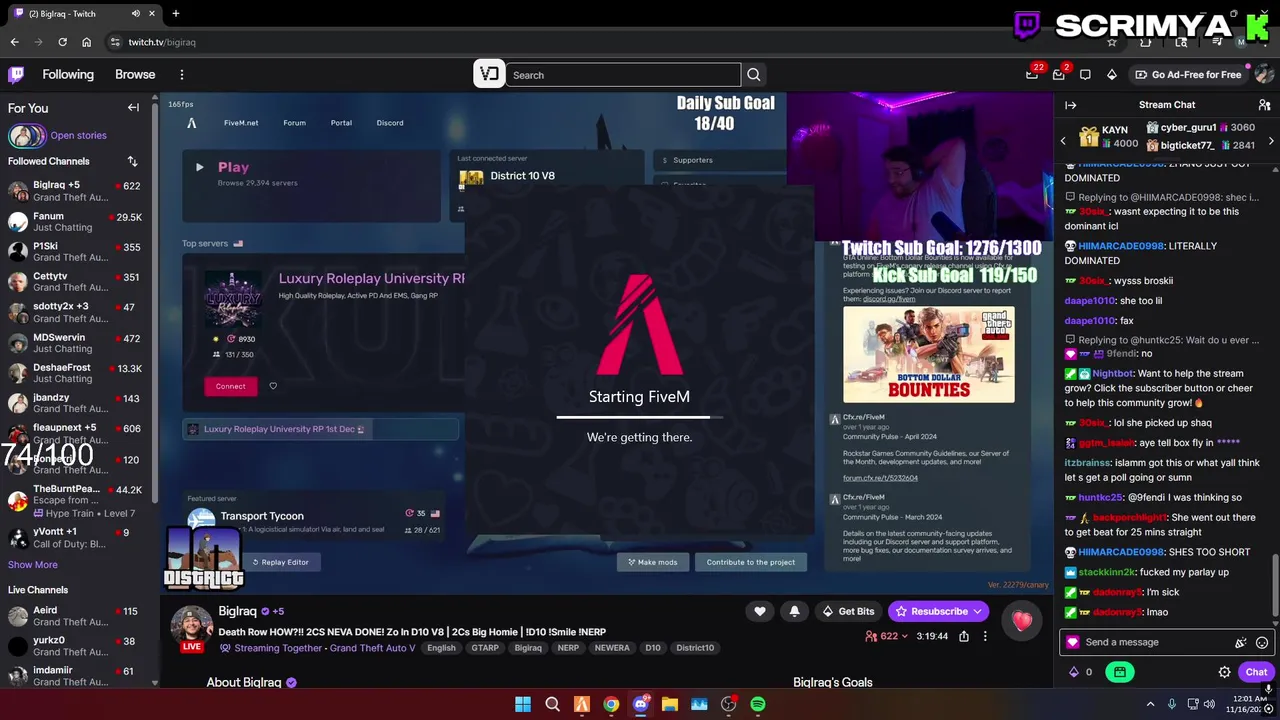Open the emote picker smiley

[1262, 643]
